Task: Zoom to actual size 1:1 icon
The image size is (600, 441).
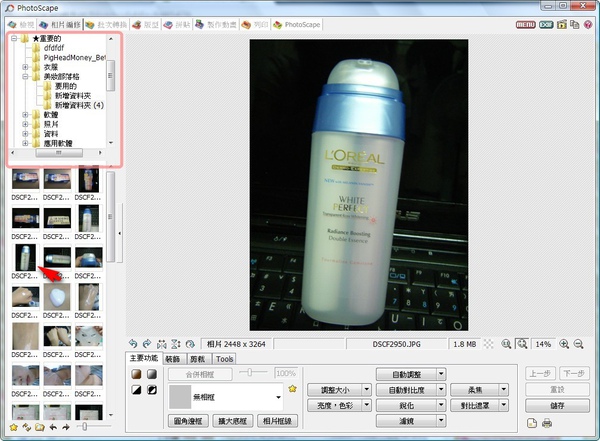Action: tap(506, 344)
